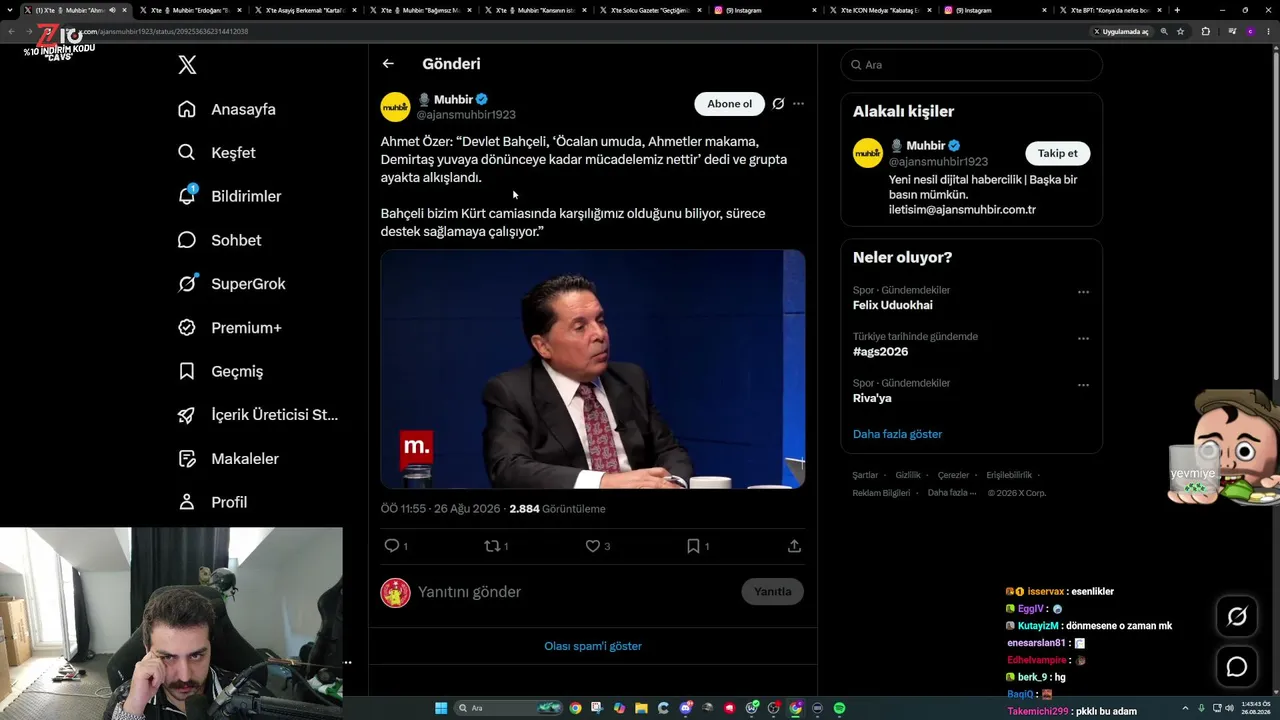Click Takip et follow button
Screen dimensions: 1280x720
click(1057, 153)
